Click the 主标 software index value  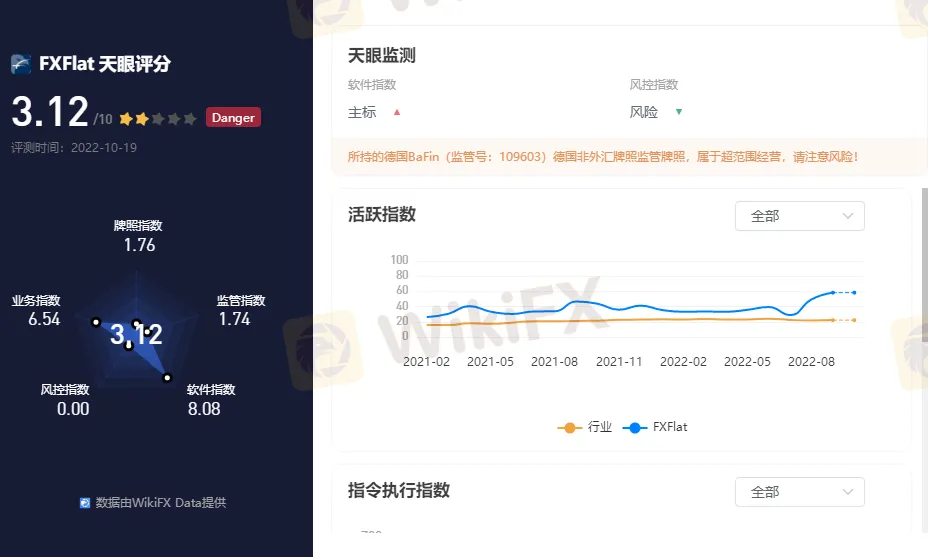point(362,112)
